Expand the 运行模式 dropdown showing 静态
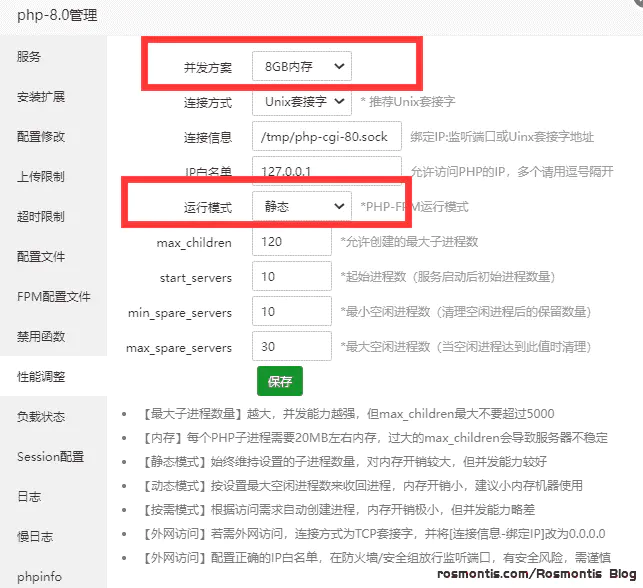 (302, 206)
